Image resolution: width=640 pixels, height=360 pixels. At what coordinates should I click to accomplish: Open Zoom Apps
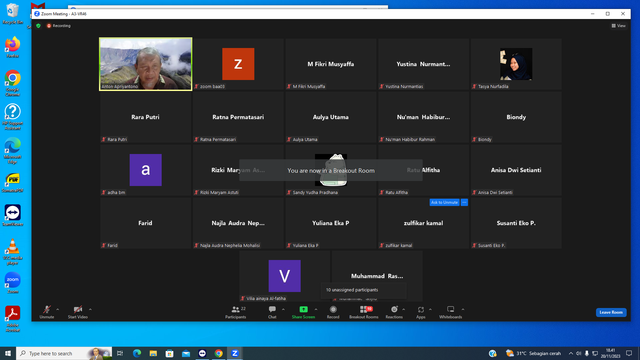tap(421, 312)
